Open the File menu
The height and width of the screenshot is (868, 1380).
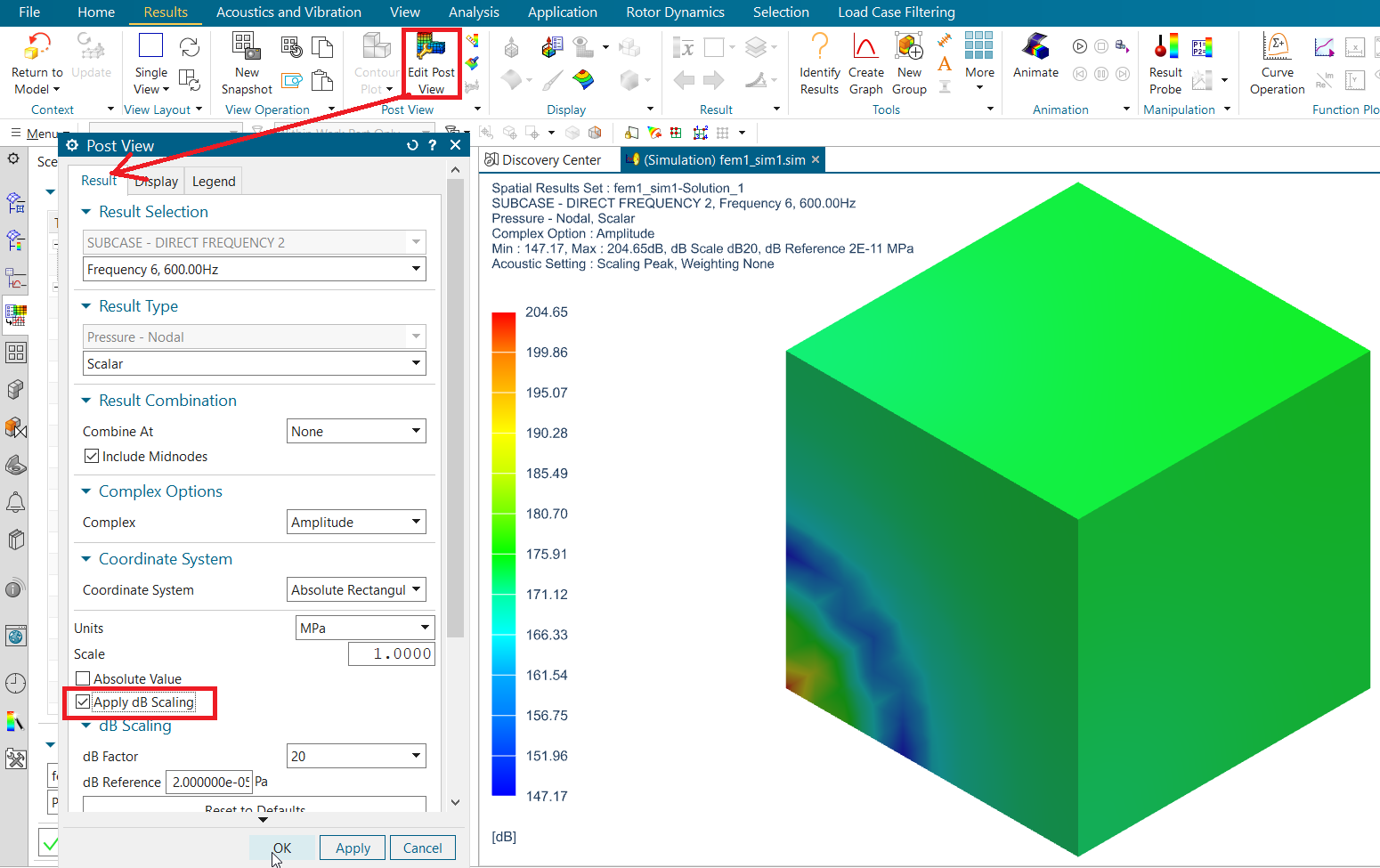coord(29,12)
